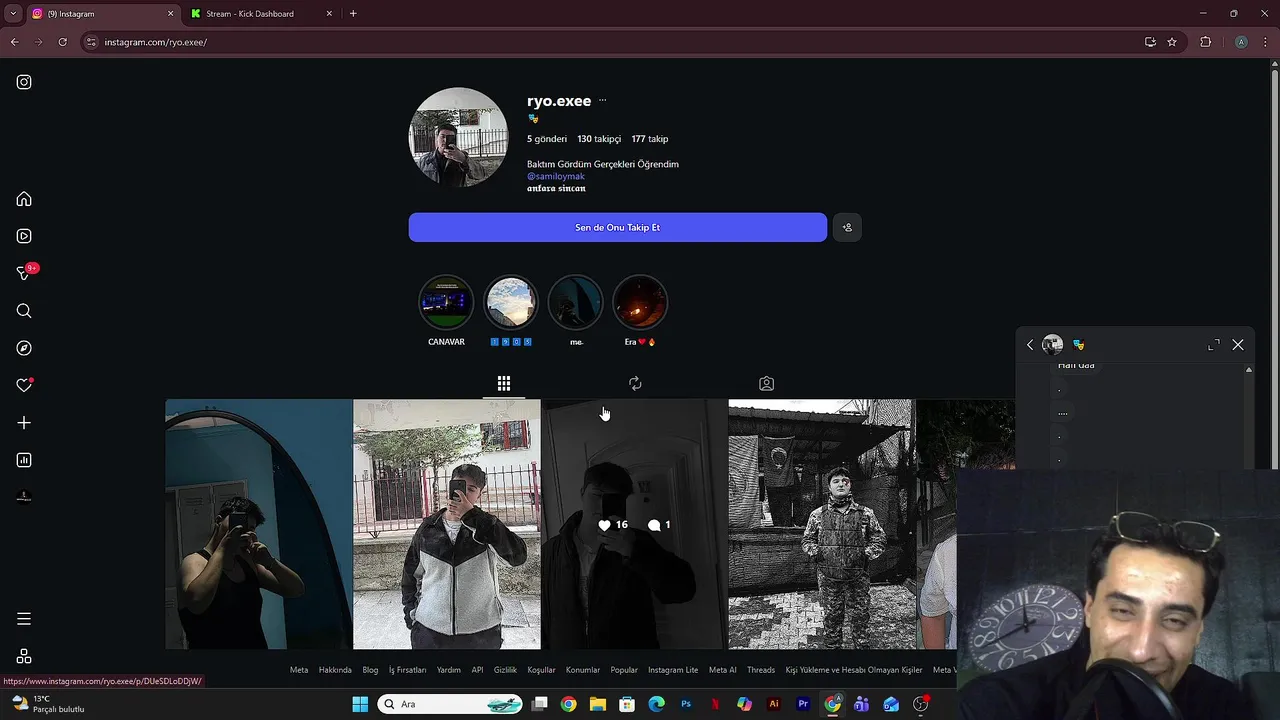The width and height of the screenshot is (1280, 720).
Task: Select the reposts tab
Action: 635,383
